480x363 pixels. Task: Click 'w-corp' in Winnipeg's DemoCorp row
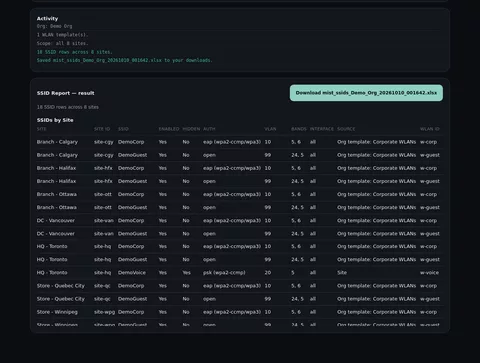(428, 312)
